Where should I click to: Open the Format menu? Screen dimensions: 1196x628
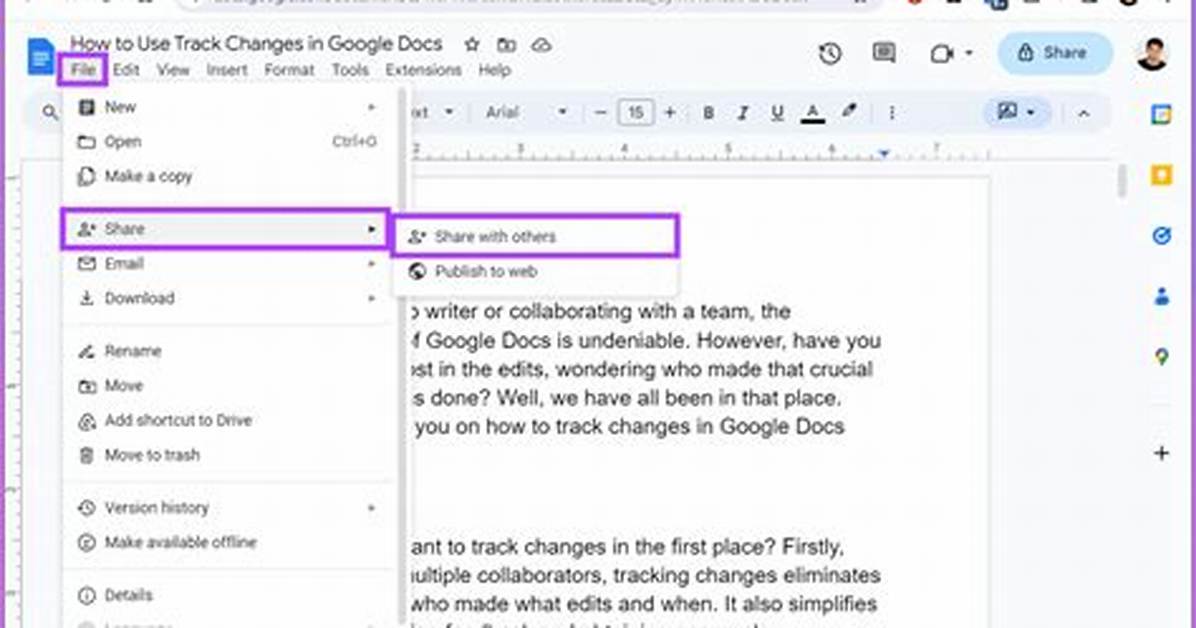289,70
